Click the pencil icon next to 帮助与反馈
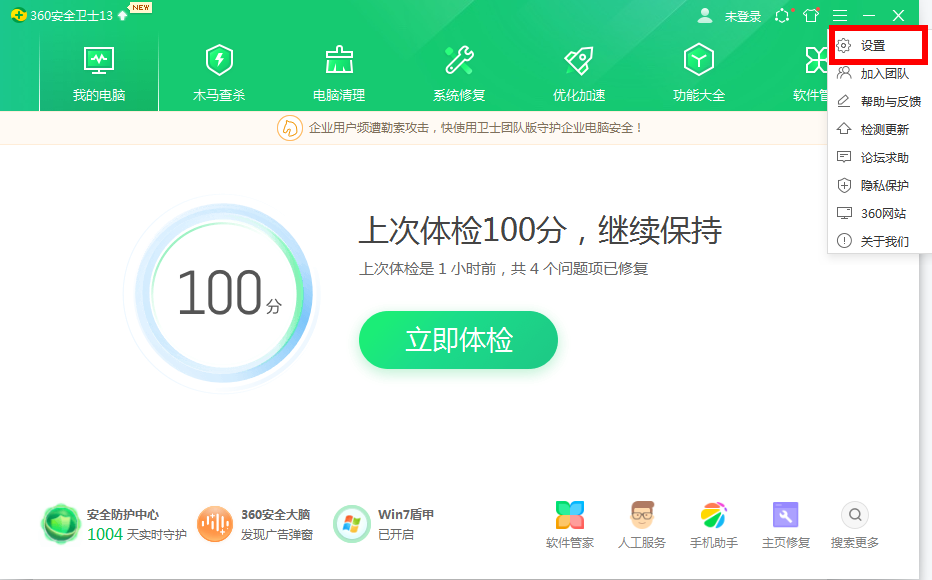 [x=844, y=101]
